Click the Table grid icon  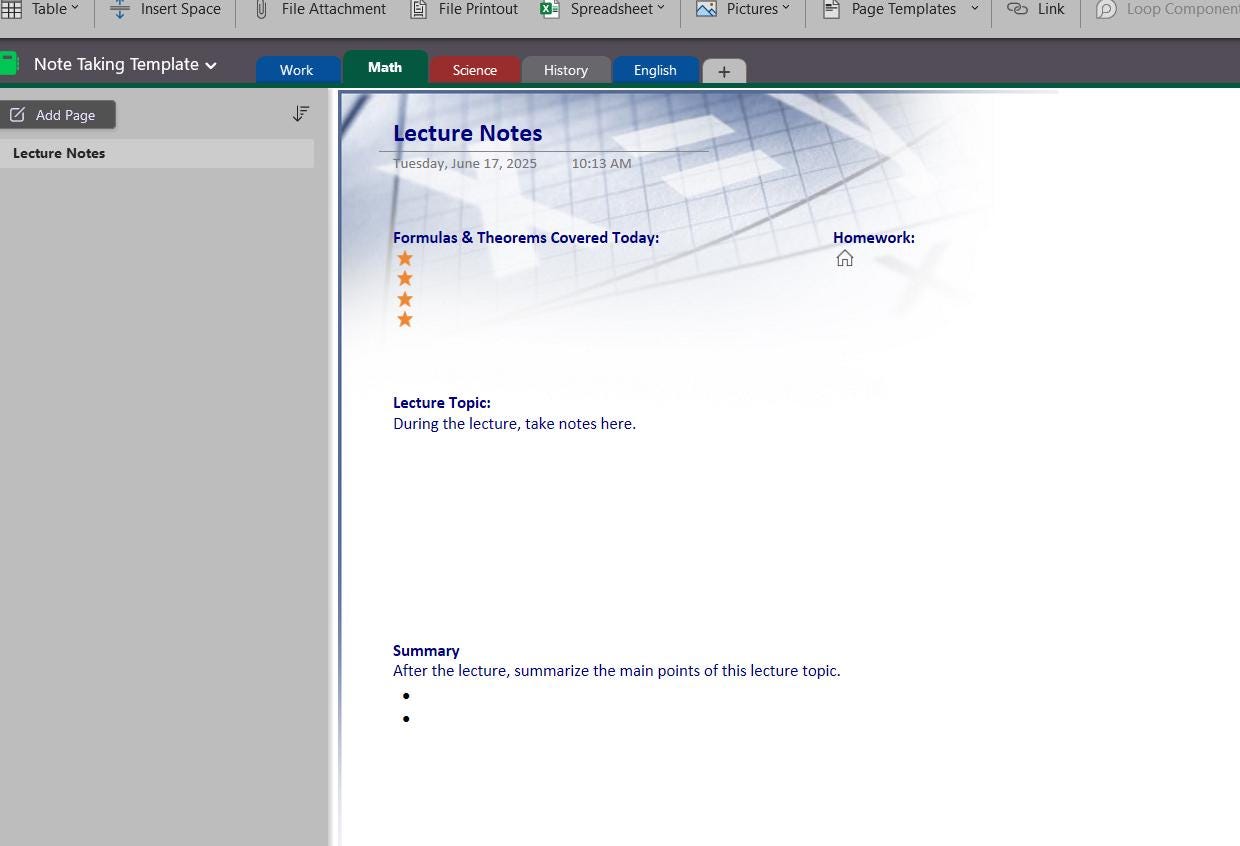pyautogui.click(x=11, y=9)
